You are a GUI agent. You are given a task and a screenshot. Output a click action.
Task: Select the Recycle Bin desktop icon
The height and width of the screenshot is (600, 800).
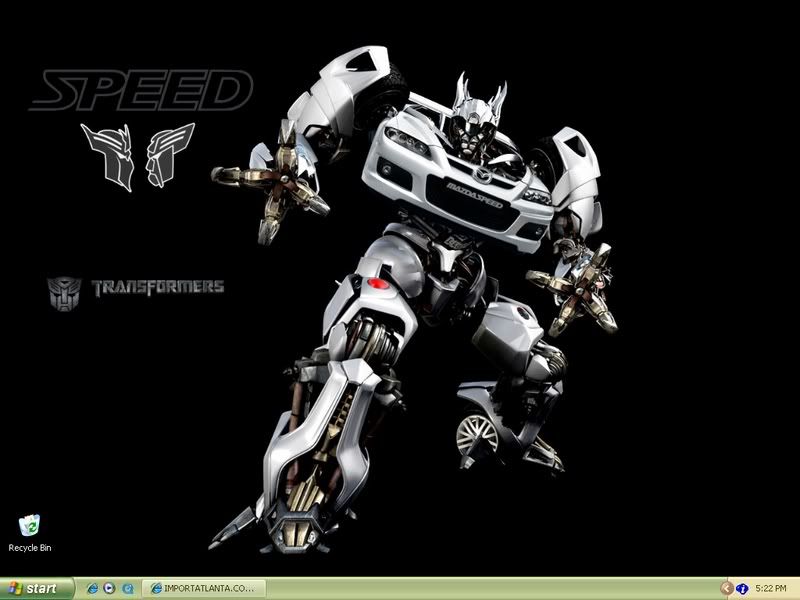tap(29, 525)
